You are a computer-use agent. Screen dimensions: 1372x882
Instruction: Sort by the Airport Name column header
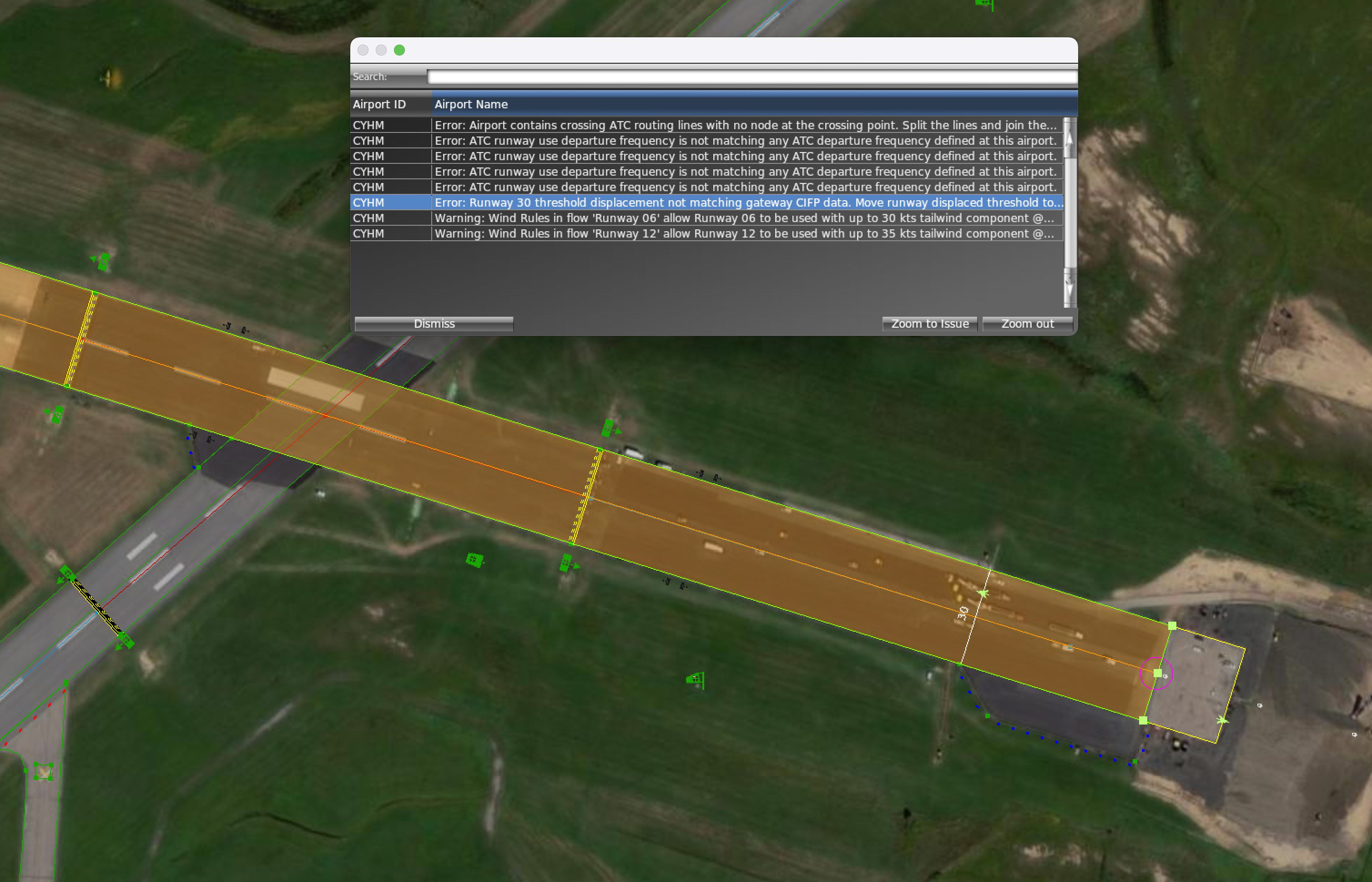[x=754, y=104]
